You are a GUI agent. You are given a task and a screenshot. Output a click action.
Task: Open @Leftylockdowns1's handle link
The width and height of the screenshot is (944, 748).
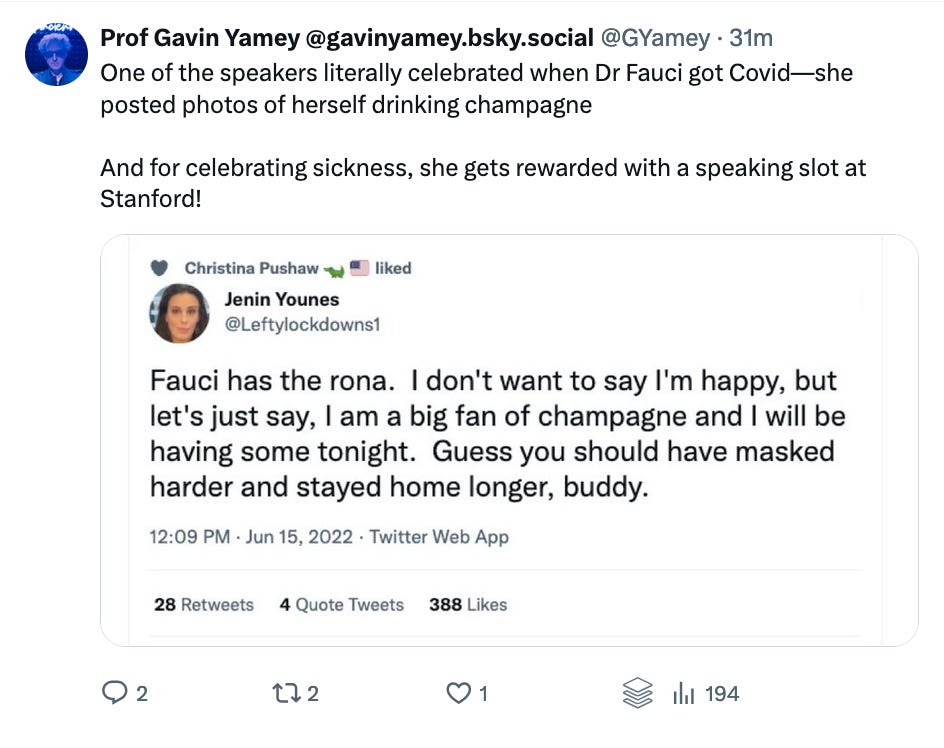[x=301, y=324]
